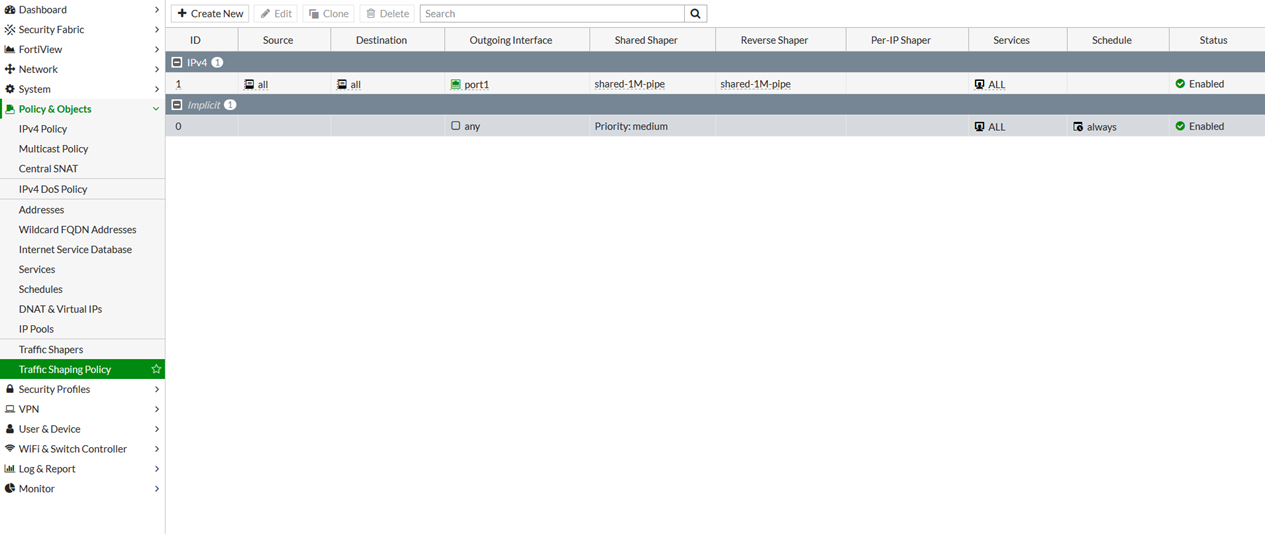
Task: Click the search input field
Action: 552,14
